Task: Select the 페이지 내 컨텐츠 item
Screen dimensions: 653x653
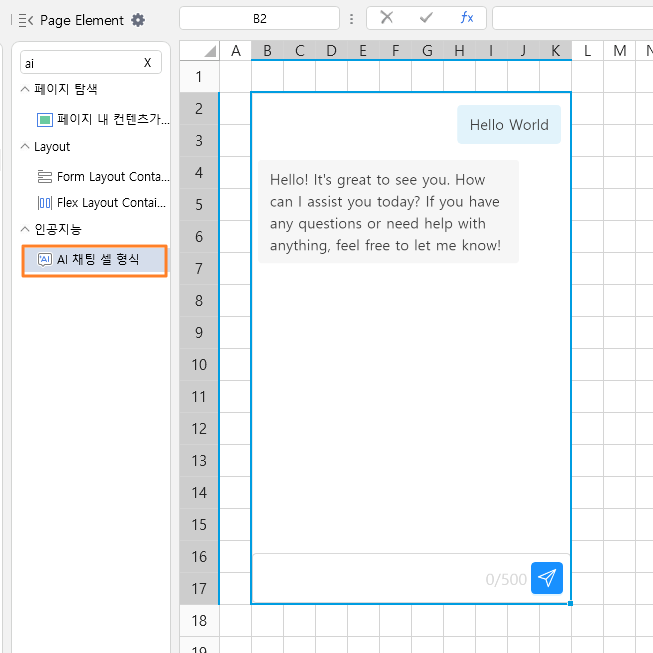Action: click(103, 120)
